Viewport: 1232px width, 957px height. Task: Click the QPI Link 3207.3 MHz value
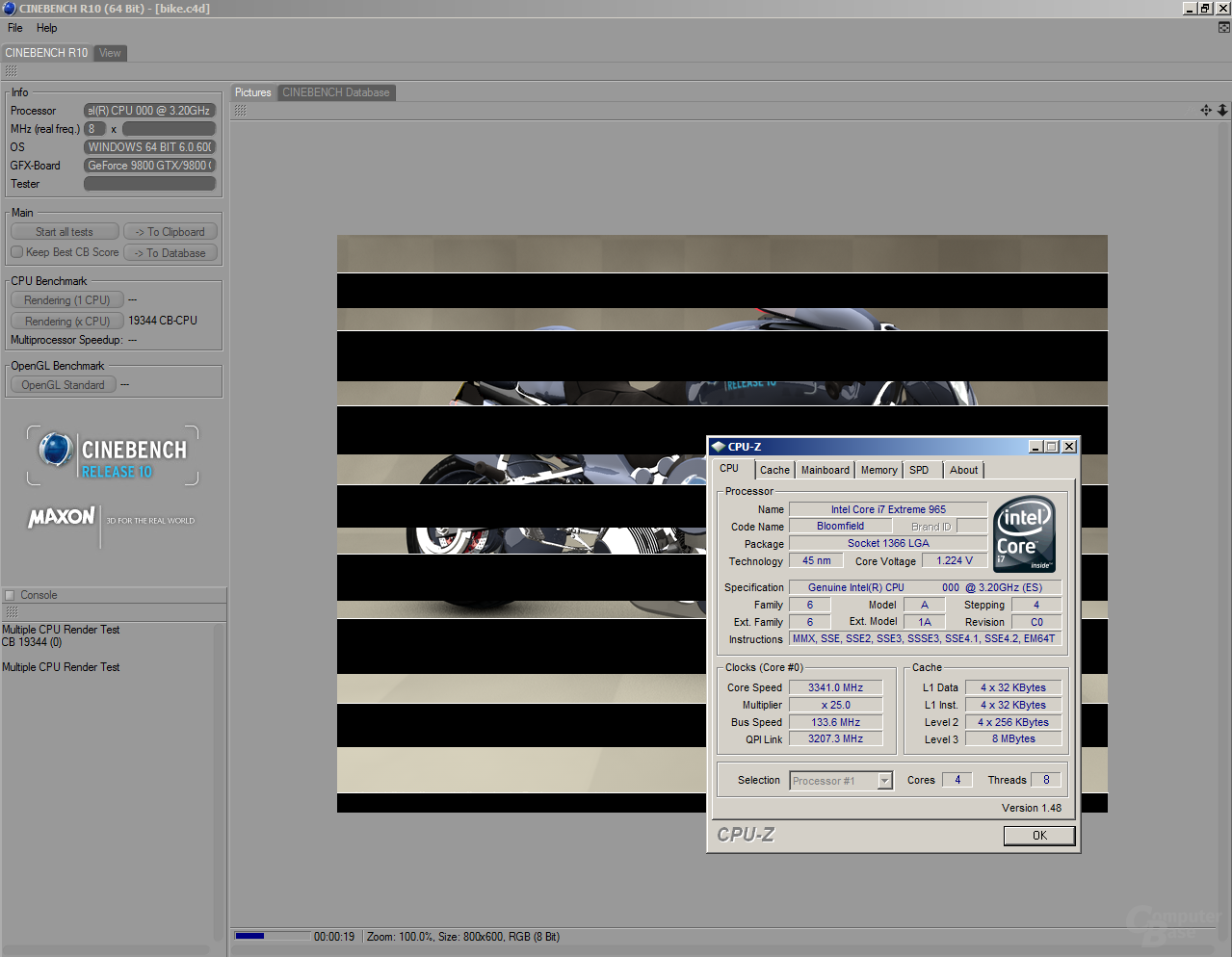[835, 739]
